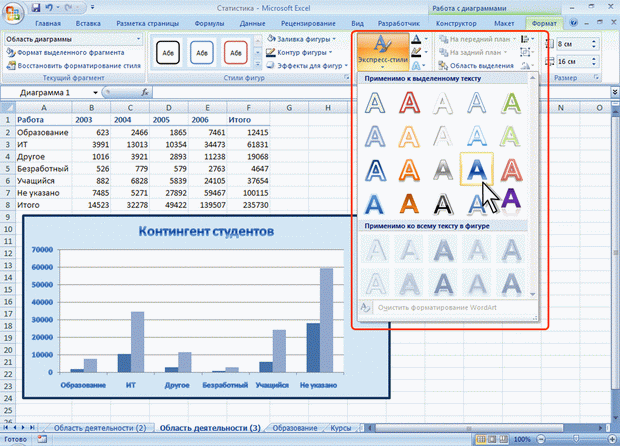
Task: Click the fx insert function icon
Action: pos(145,93)
